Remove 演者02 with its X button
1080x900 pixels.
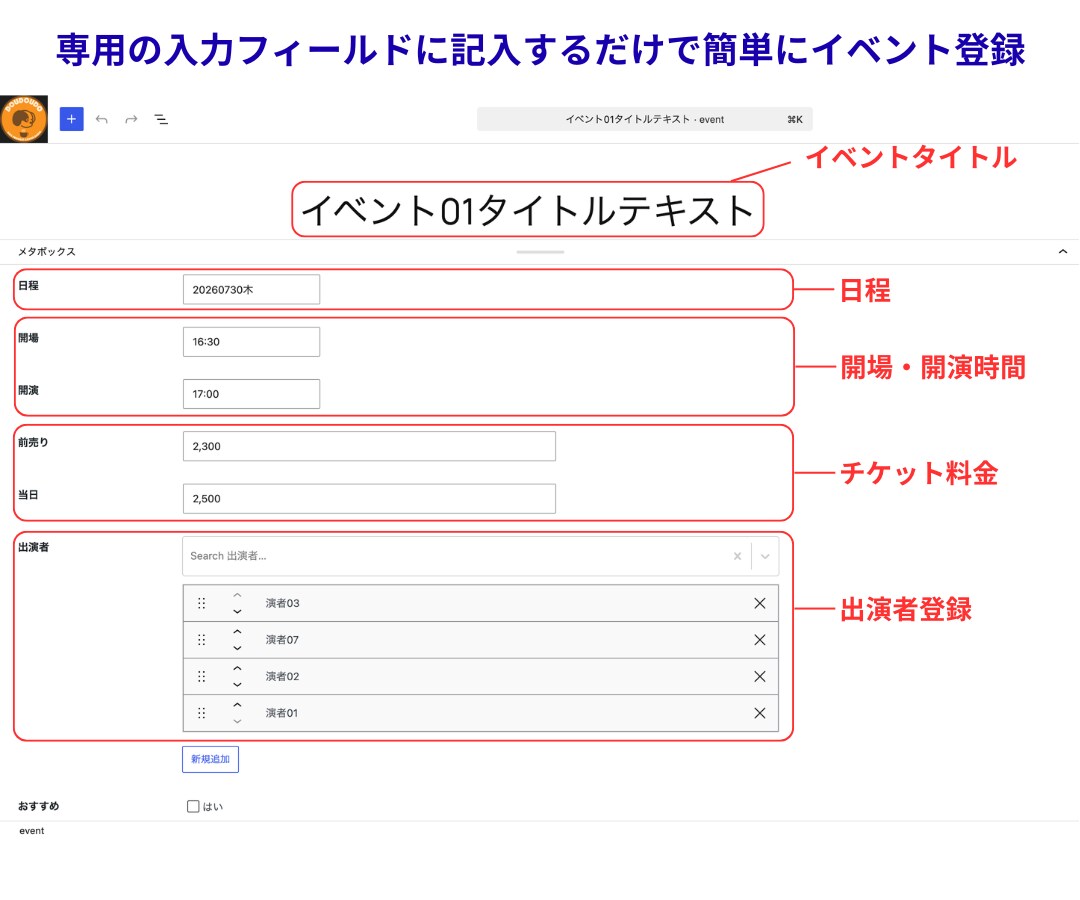(760, 676)
